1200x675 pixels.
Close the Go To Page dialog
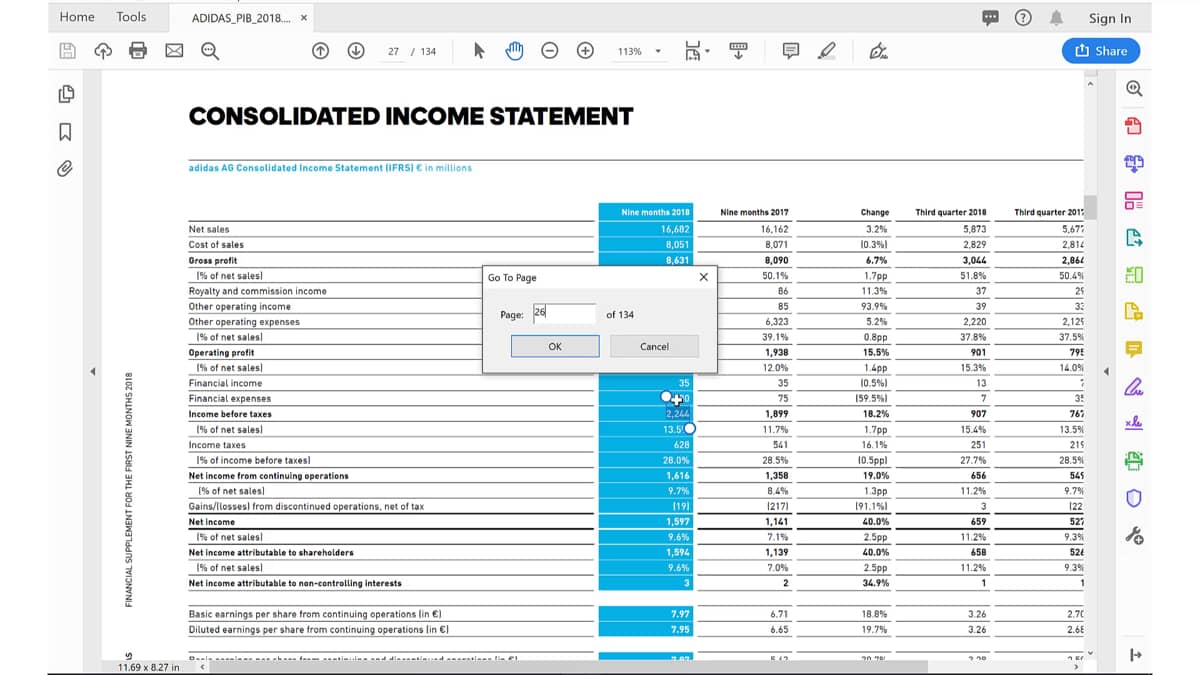703,277
